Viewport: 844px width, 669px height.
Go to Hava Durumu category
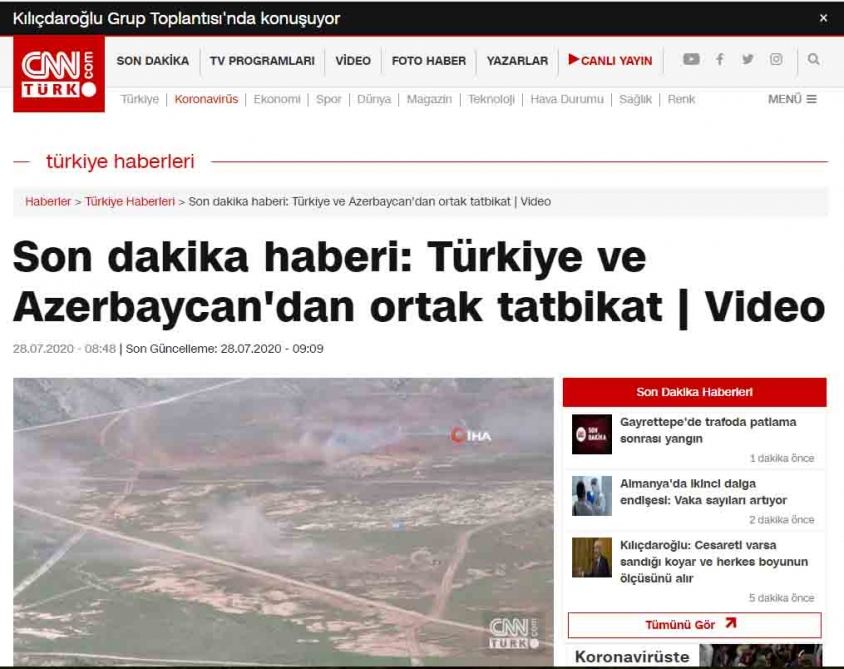tap(567, 99)
